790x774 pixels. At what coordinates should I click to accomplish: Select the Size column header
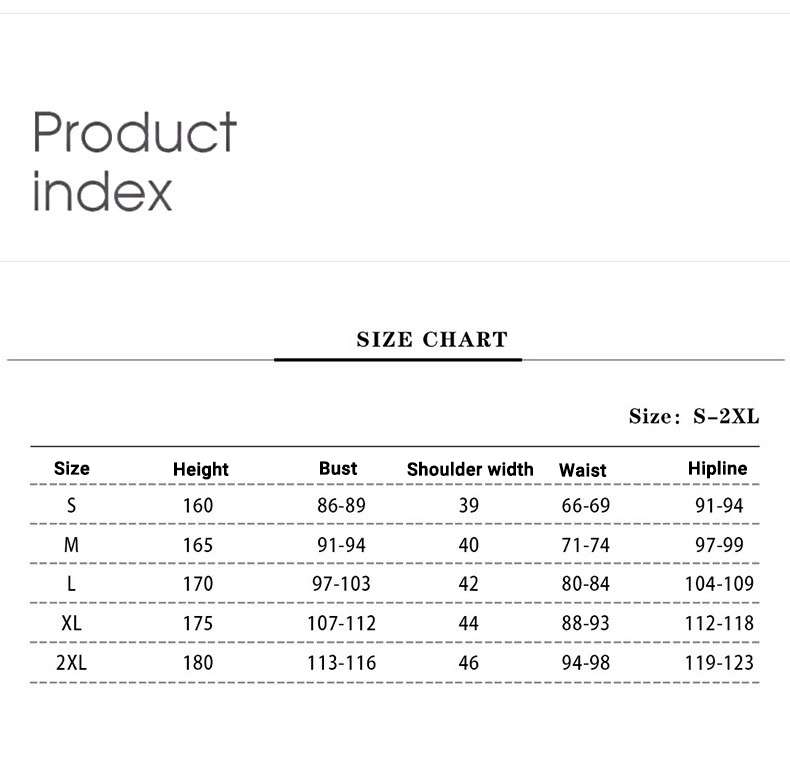[x=72, y=468]
